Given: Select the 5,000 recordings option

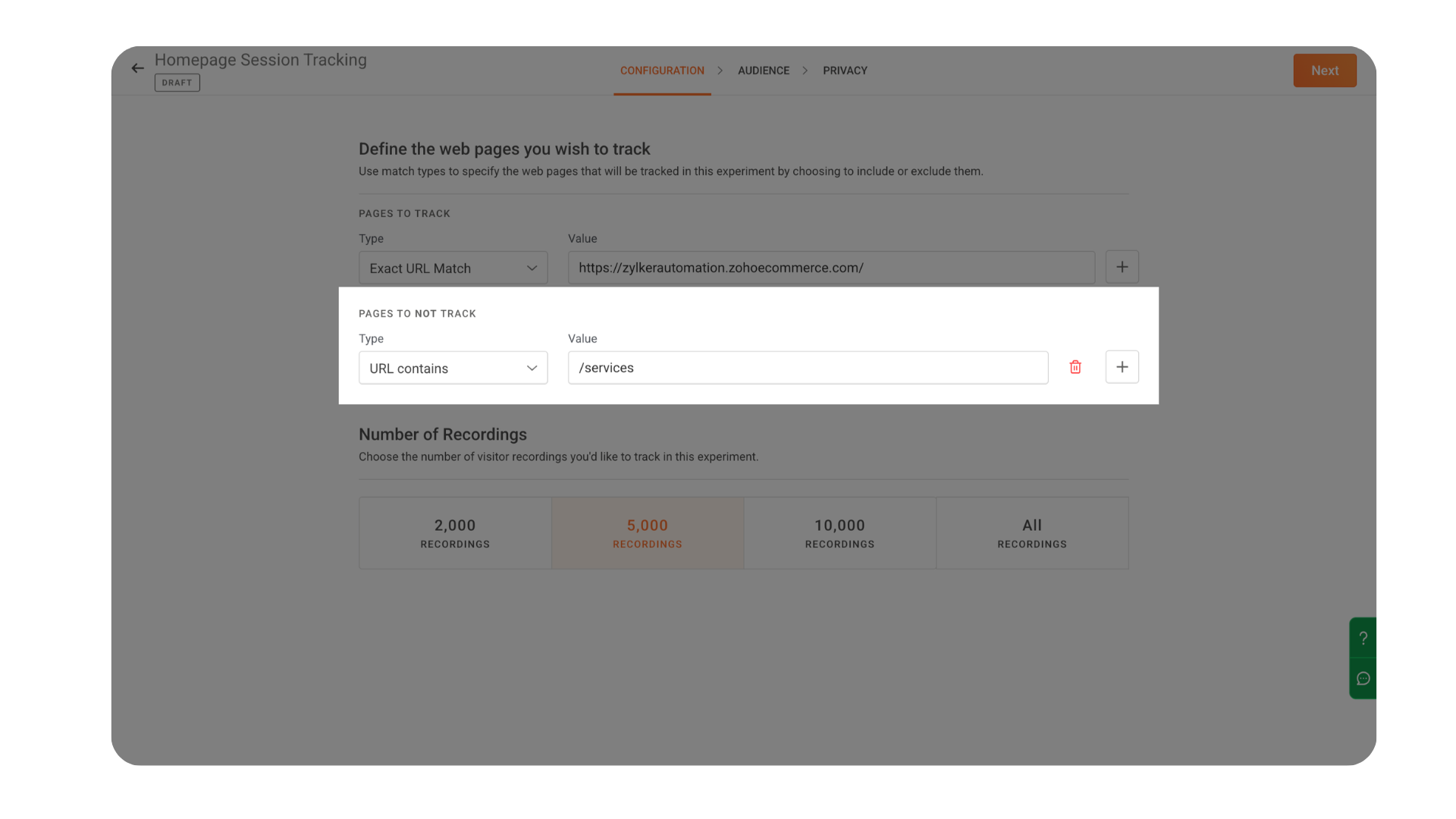Looking at the screenshot, I should tap(648, 533).
